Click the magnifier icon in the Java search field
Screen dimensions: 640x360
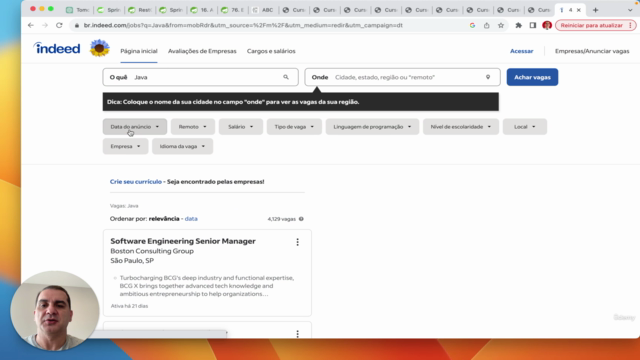(286, 77)
